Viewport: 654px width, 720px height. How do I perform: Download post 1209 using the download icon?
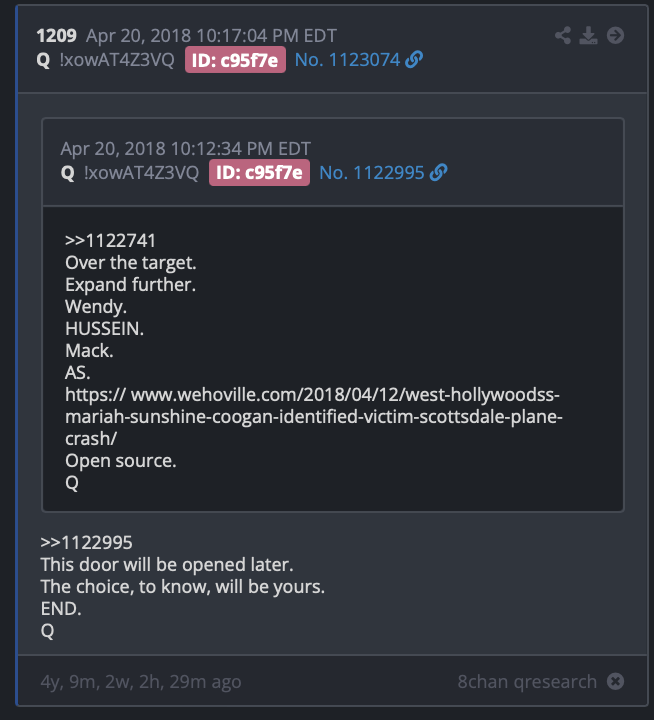pyautogui.click(x=588, y=35)
